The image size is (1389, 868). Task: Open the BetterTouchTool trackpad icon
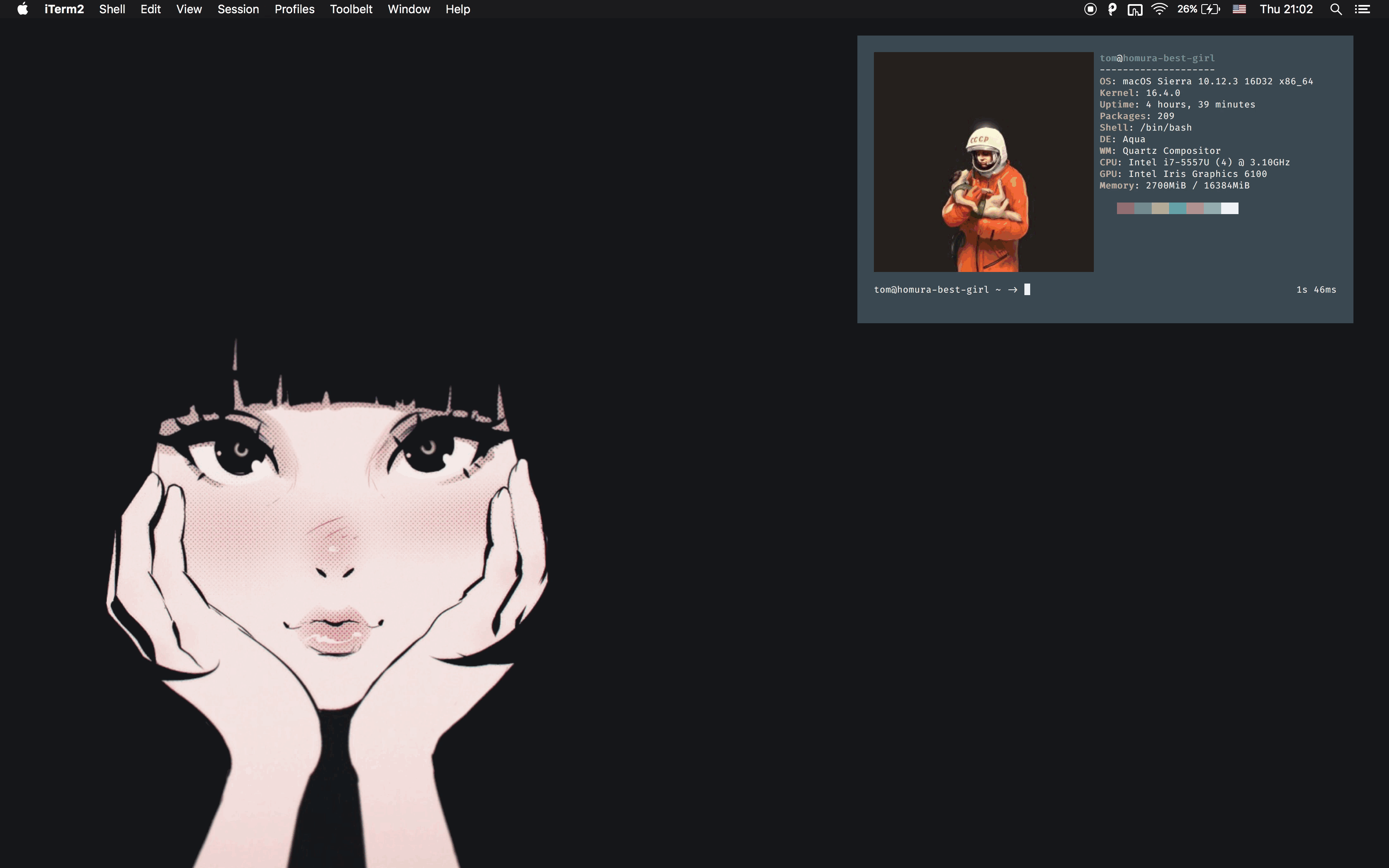tap(1135, 9)
